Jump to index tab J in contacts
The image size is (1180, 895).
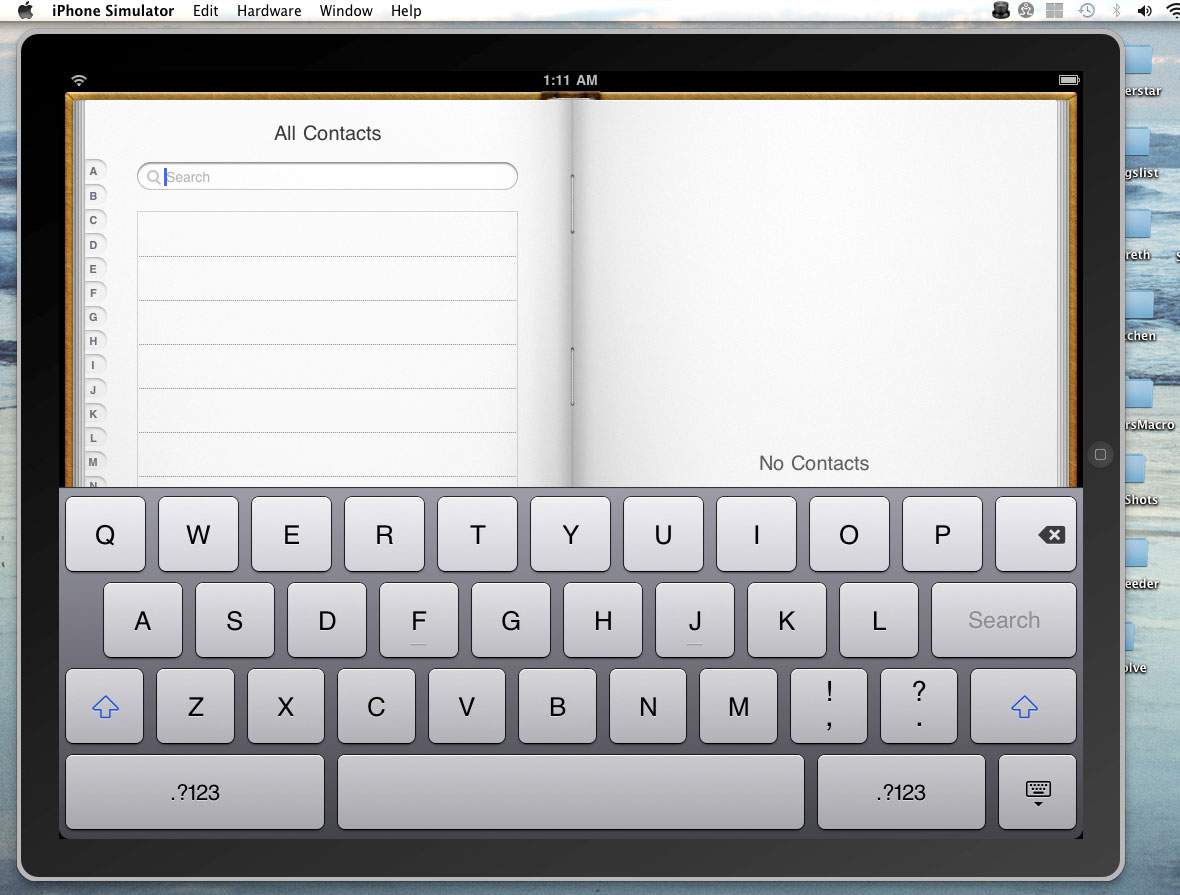pos(93,389)
